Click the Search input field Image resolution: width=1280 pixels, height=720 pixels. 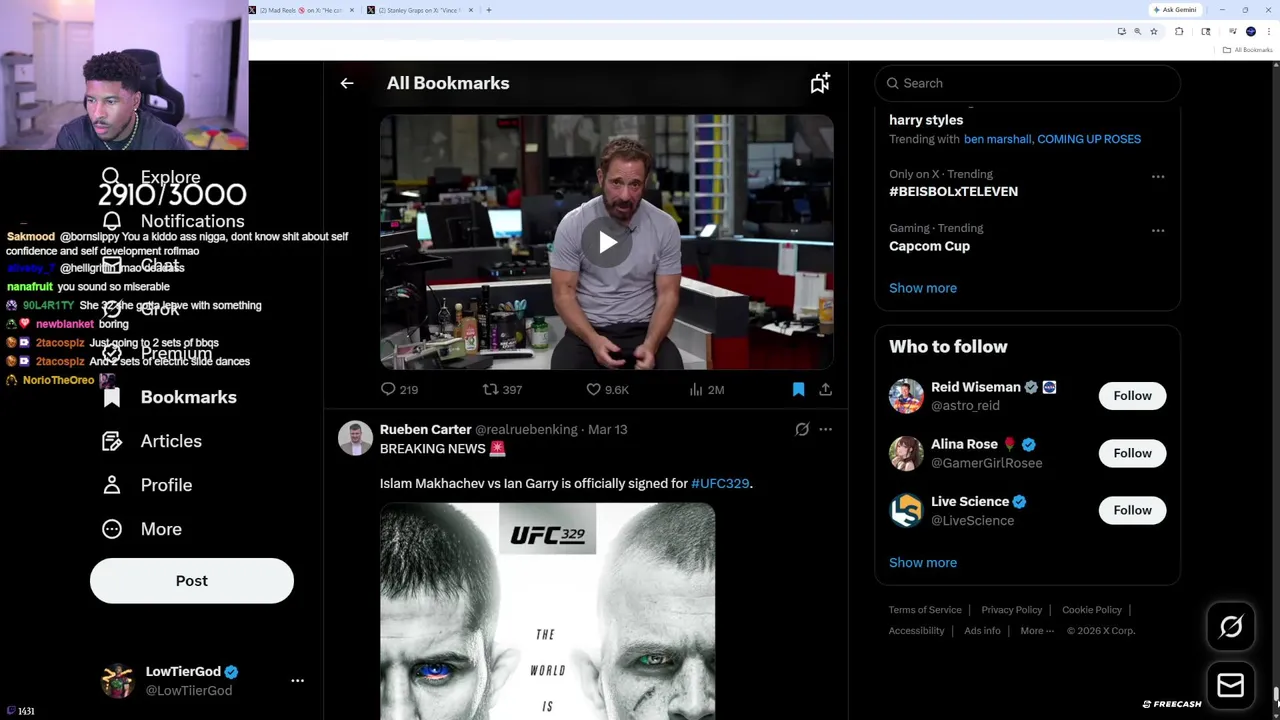click(x=1027, y=83)
